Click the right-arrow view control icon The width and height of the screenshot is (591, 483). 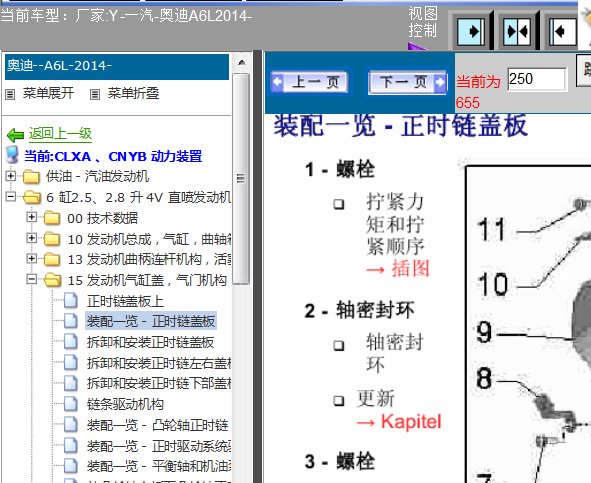point(470,31)
